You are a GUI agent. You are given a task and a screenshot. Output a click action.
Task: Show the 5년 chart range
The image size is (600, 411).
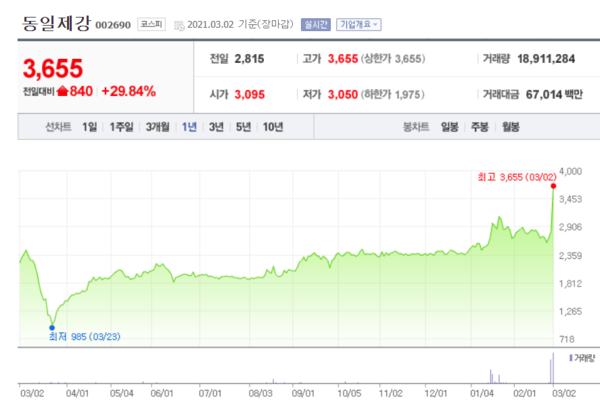(x=243, y=127)
